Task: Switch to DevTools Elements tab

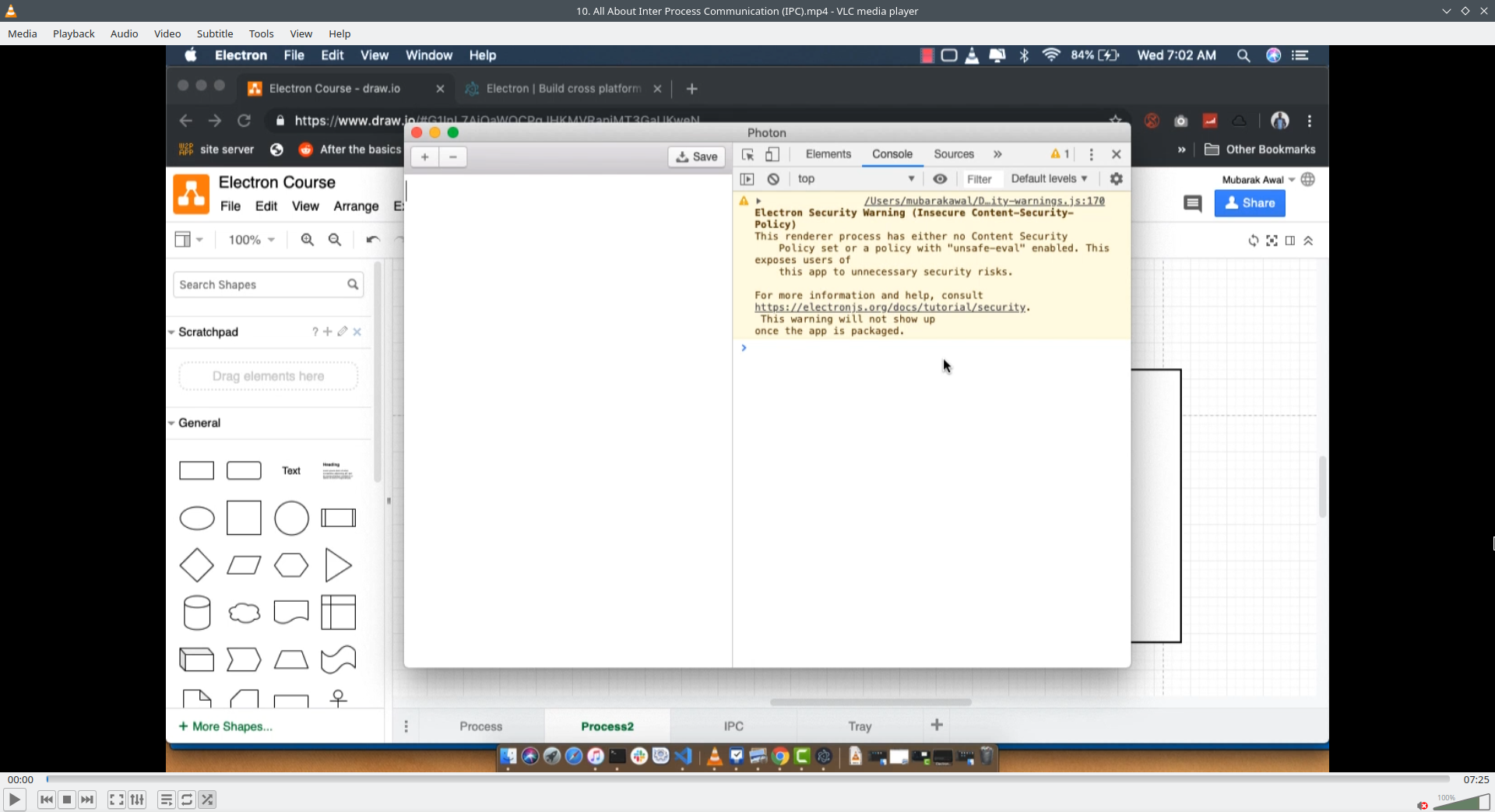Action: [828, 154]
